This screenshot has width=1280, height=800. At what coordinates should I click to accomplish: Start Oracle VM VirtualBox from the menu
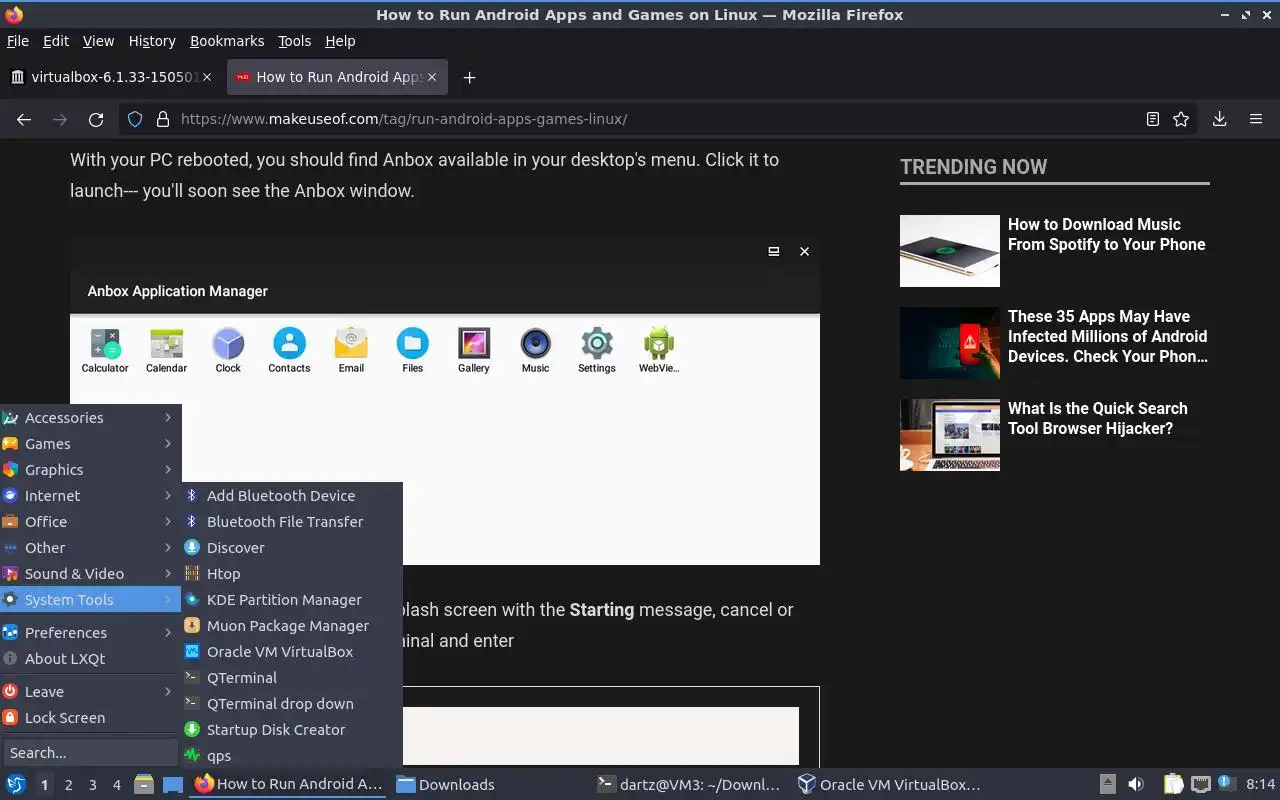pos(292,652)
